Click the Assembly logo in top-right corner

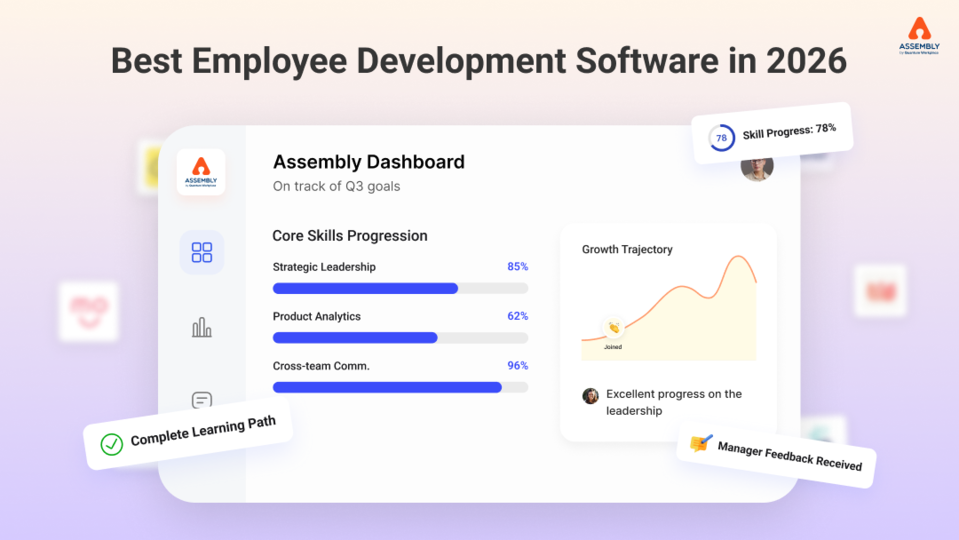pos(919,36)
